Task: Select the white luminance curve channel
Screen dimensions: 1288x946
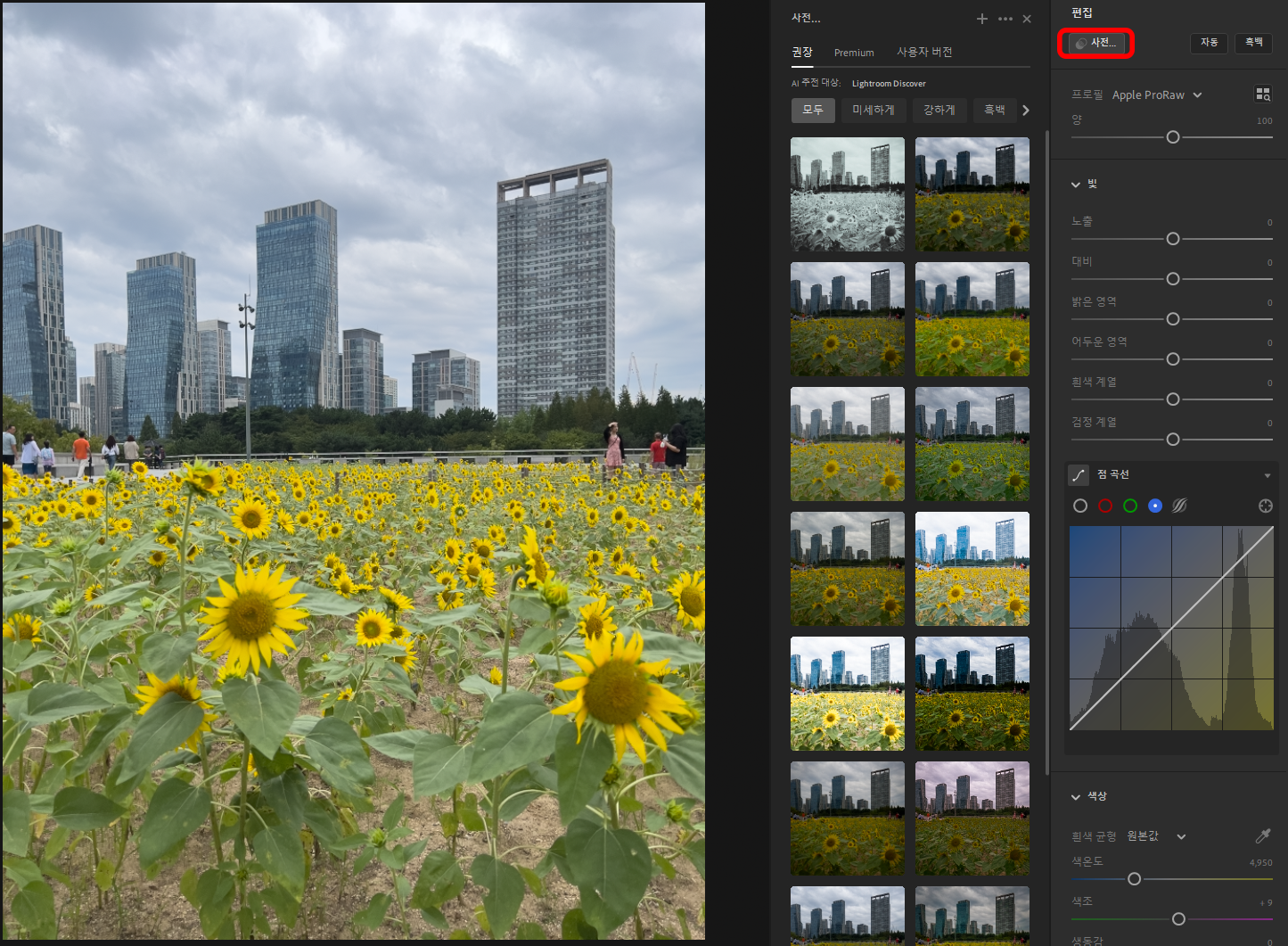Action: click(1080, 506)
